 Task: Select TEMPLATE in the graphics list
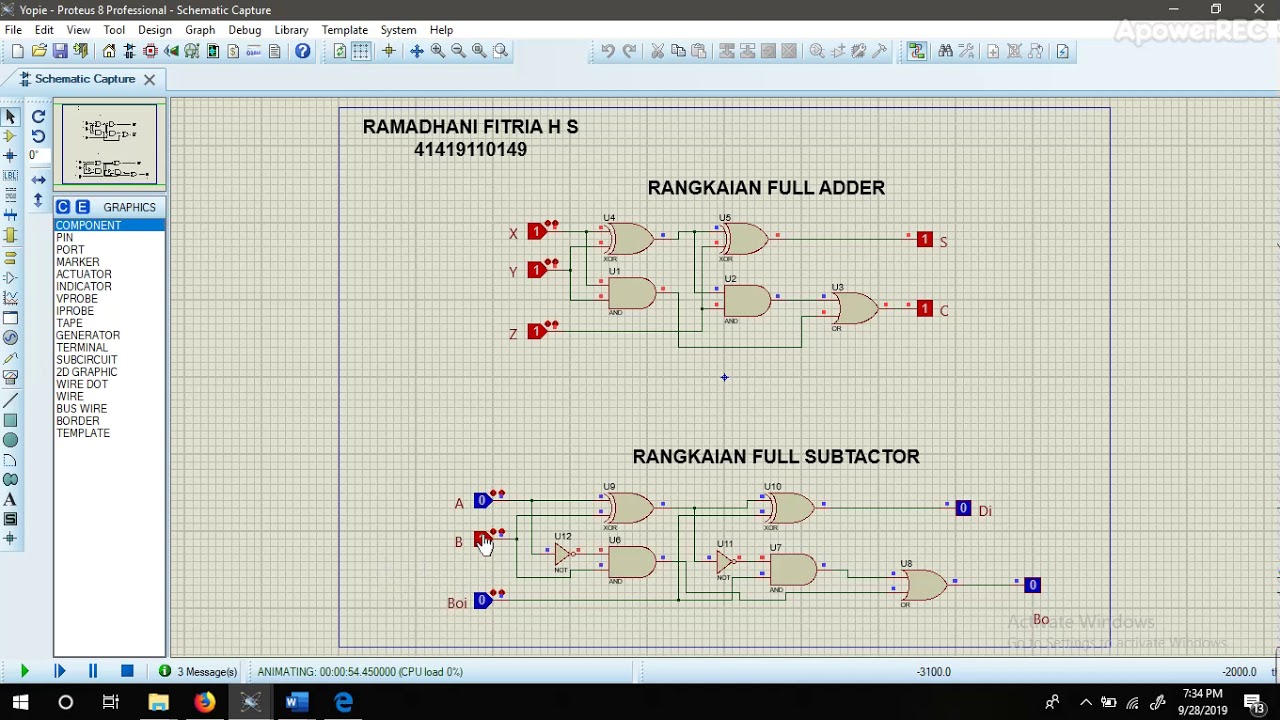pos(109,433)
